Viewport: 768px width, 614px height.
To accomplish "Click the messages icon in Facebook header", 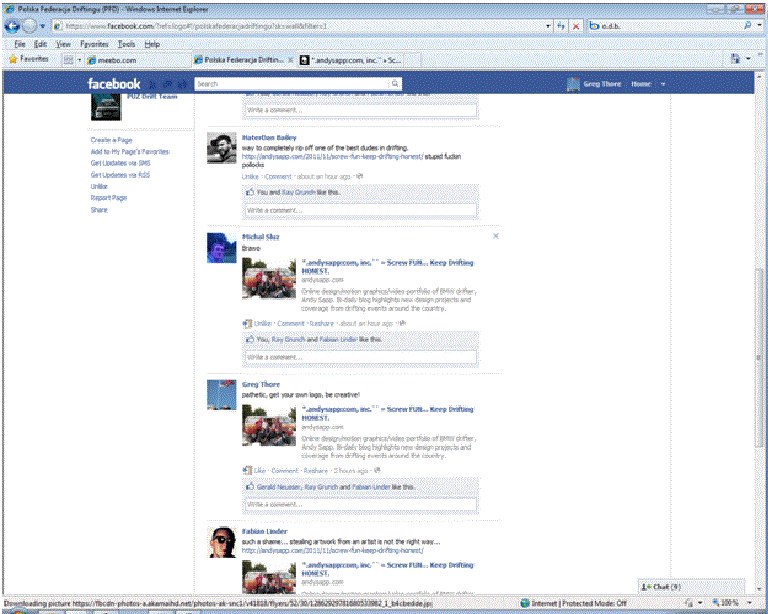I will [x=168, y=84].
